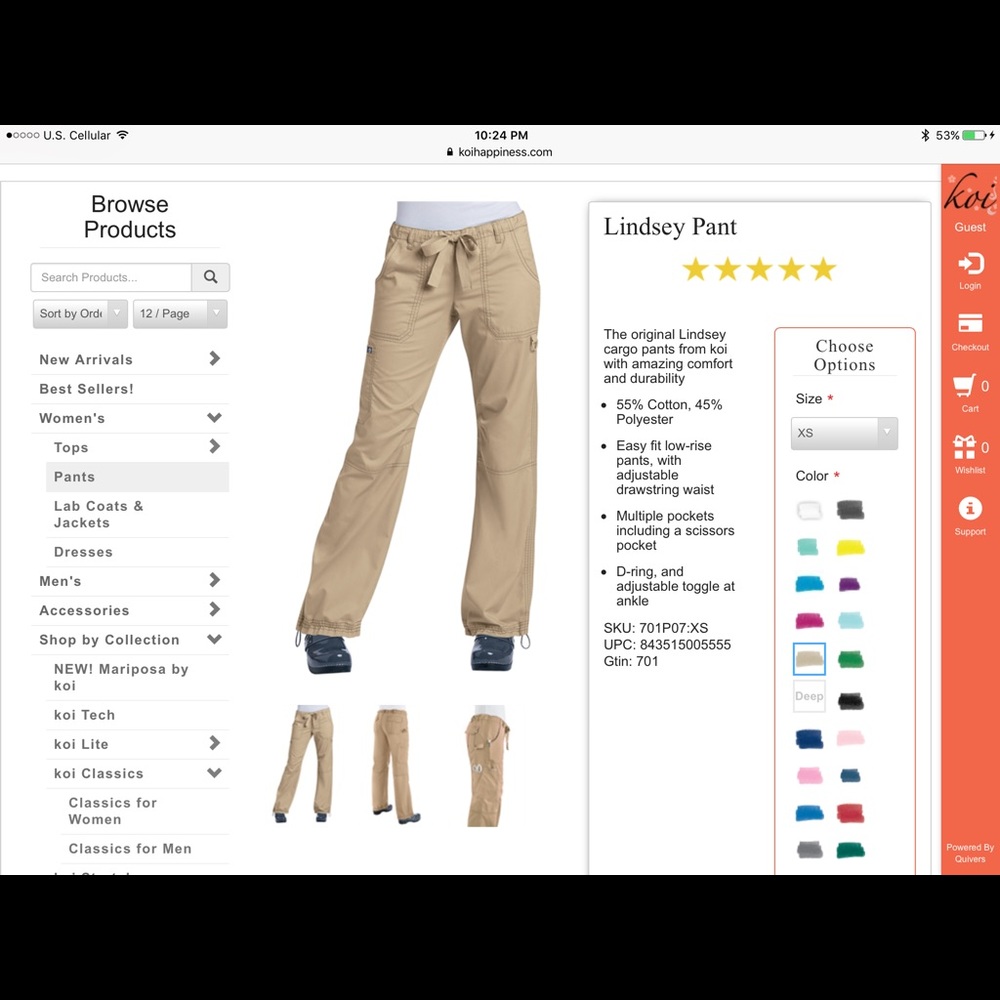This screenshot has height=1000, width=1000.
Task: Click the Guest account label
Action: click(970, 227)
